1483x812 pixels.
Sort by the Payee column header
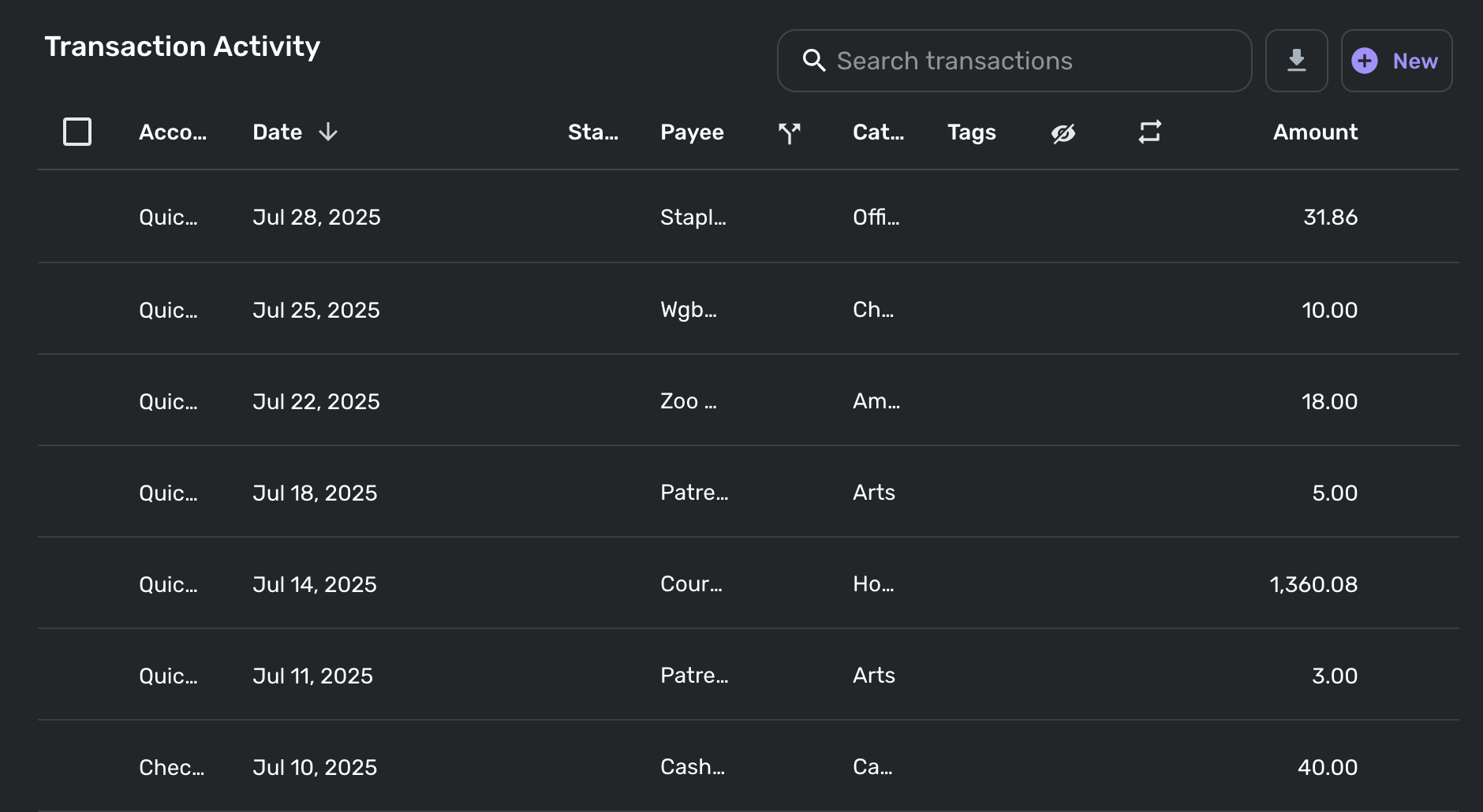pyautogui.click(x=692, y=132)
